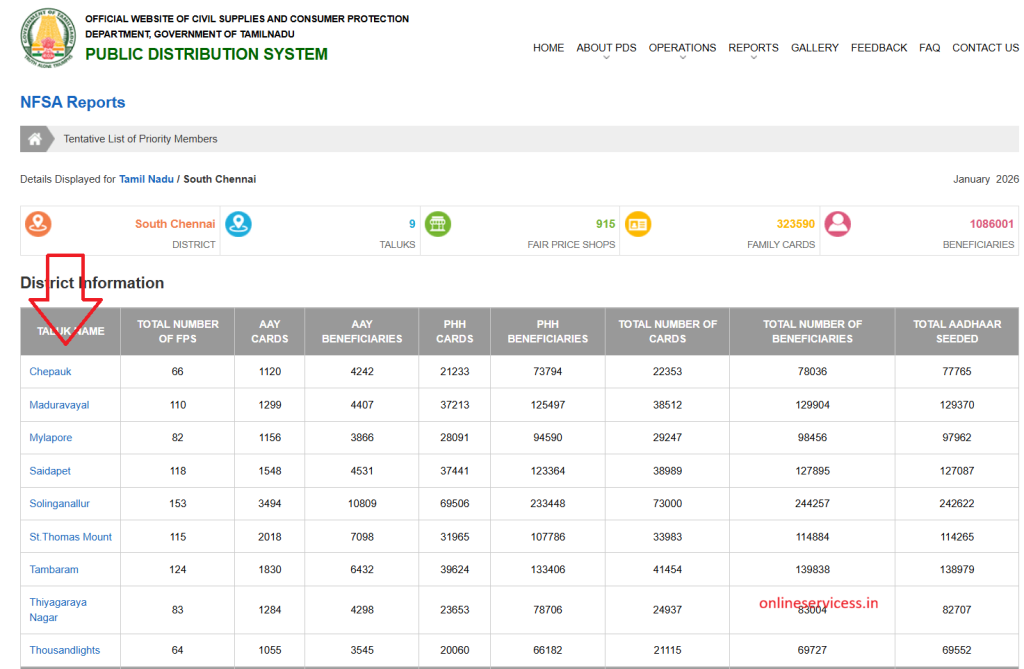
Task: Open the St.Thomas Mount taluk link
Action: coord(70,537)
